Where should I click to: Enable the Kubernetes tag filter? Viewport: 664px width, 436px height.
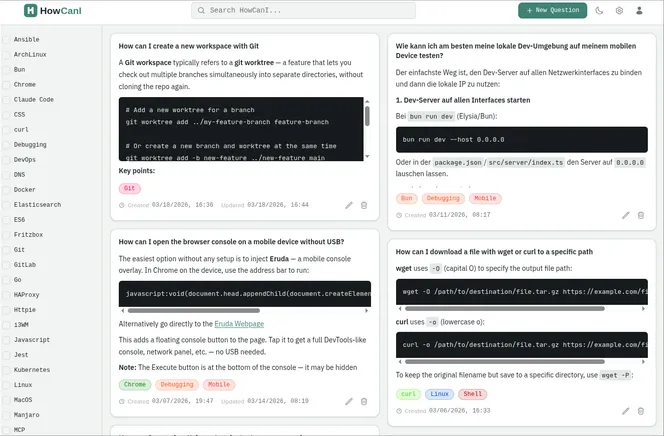pyautogui.click(x=6, y=369)
